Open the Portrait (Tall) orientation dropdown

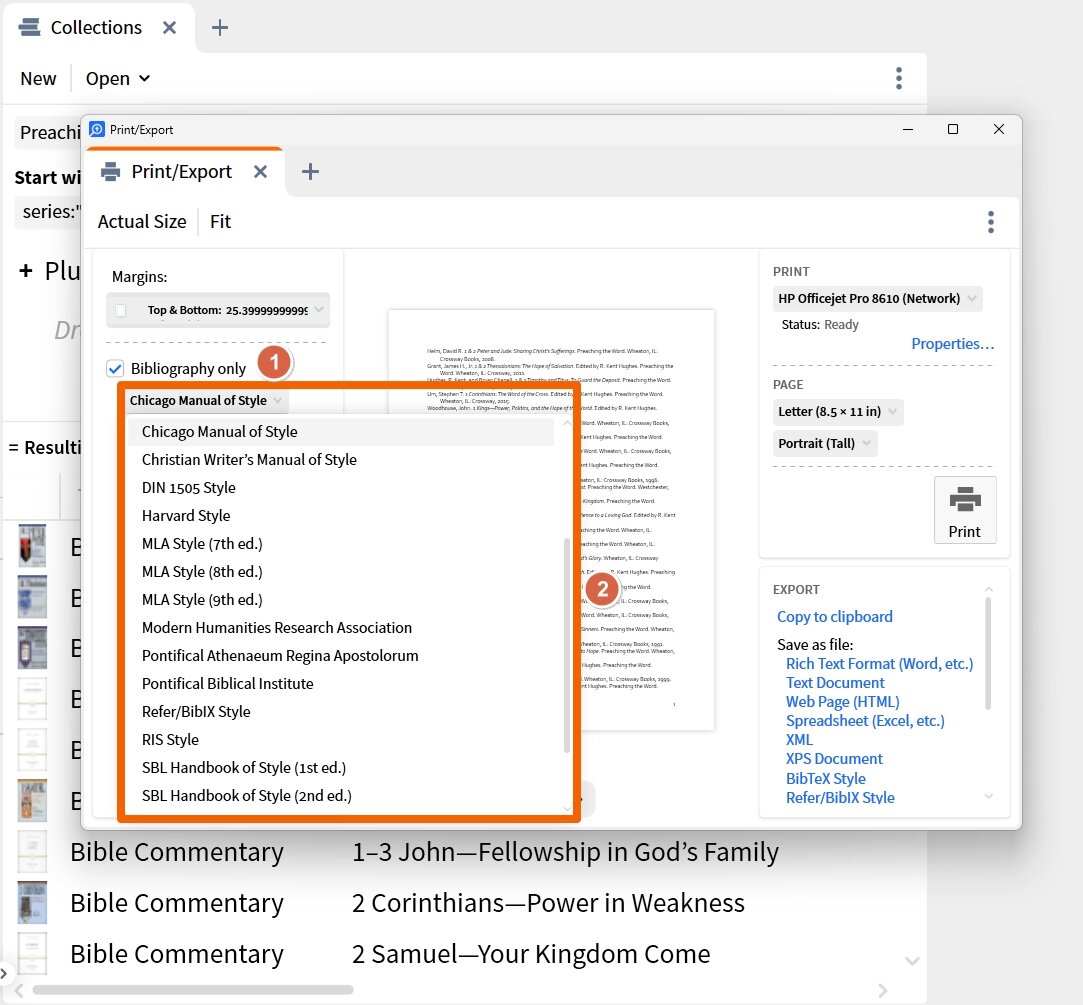coord(825,444)
